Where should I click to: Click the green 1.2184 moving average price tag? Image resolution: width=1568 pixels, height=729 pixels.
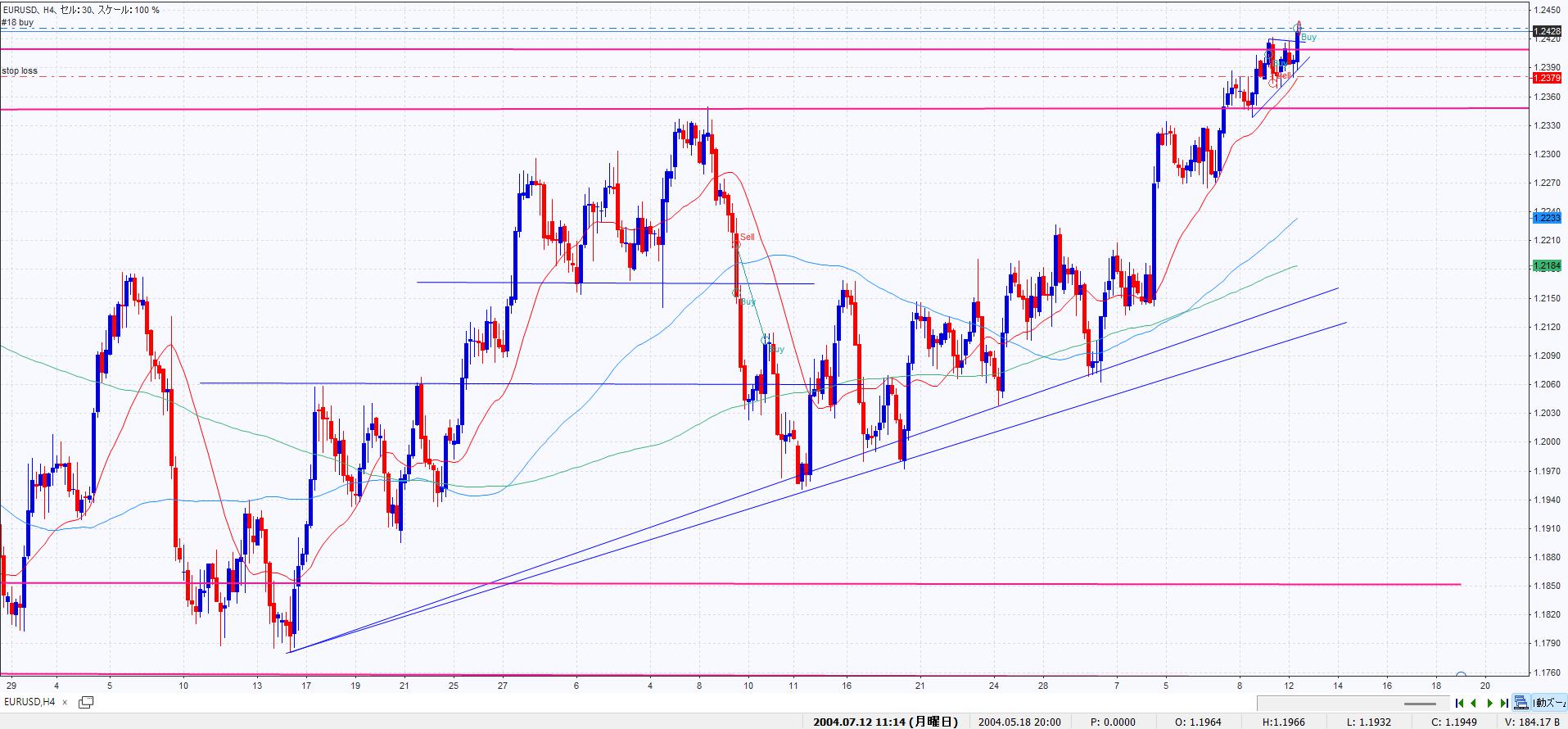1546,265
